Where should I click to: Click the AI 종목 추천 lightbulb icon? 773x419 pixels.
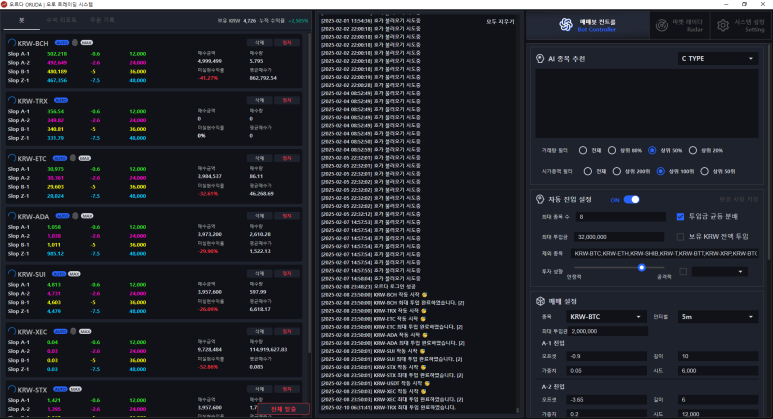click(x=540, y=59)
